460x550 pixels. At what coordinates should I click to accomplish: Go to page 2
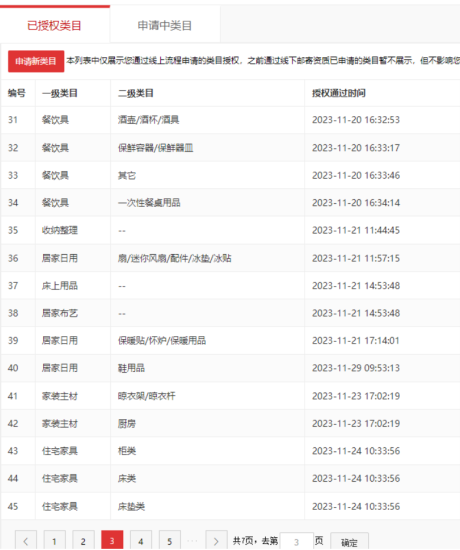tap(83, 540)
